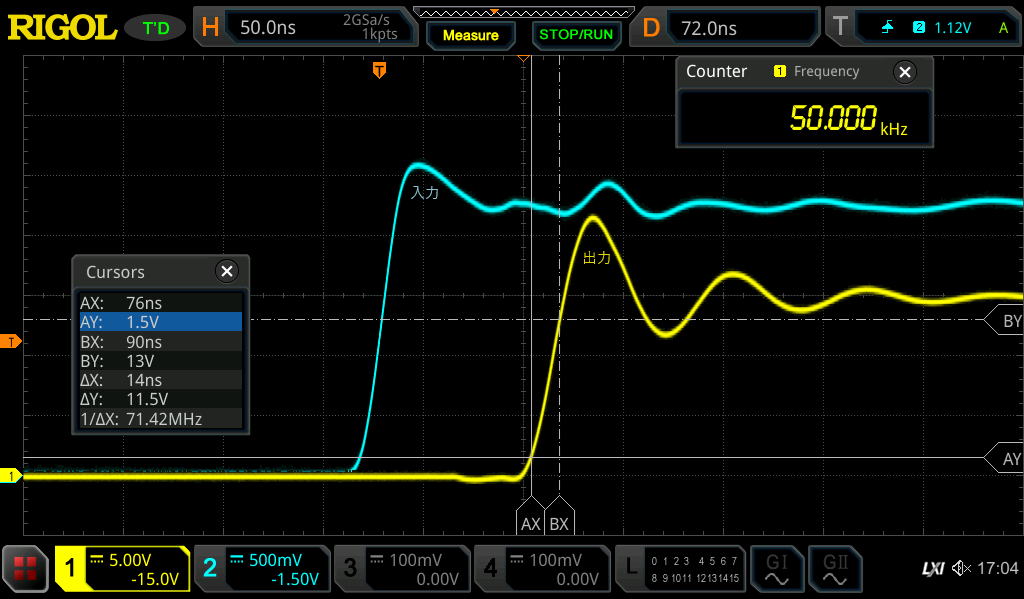
Task: Select the AX cursor marker handle
Action: point(531,516)
